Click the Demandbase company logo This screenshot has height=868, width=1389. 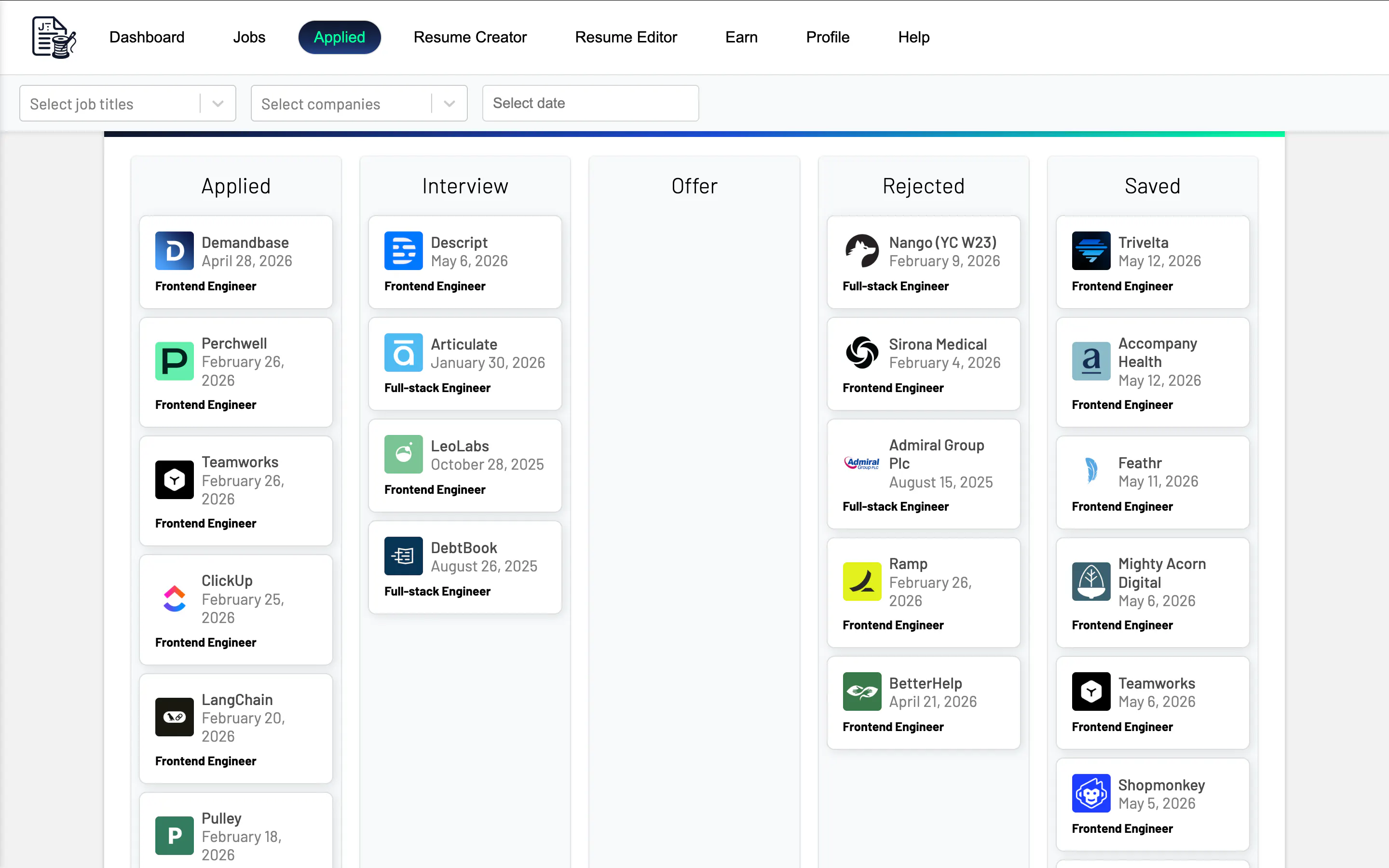[x=175, y=251]
